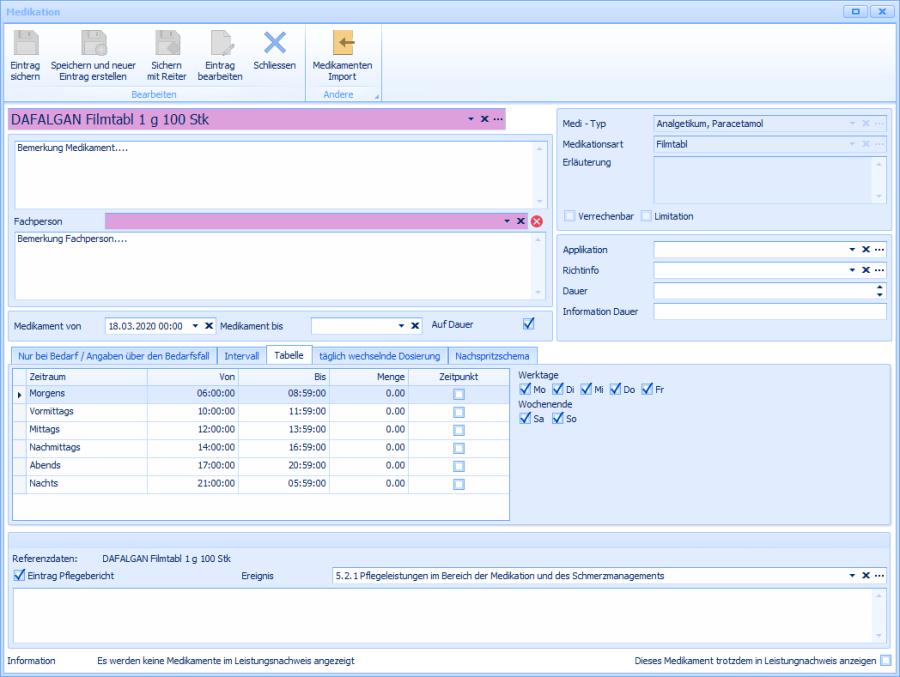This screenshot has width=900, height=677.
Task: Toggle the Auf Dauer checkbox
Action: pos(529,324)
